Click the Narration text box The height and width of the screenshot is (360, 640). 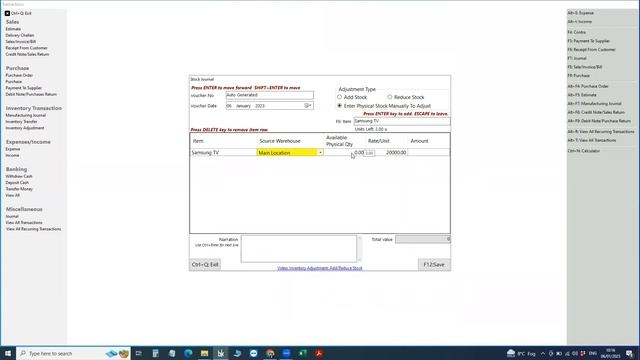pos(298,249)
